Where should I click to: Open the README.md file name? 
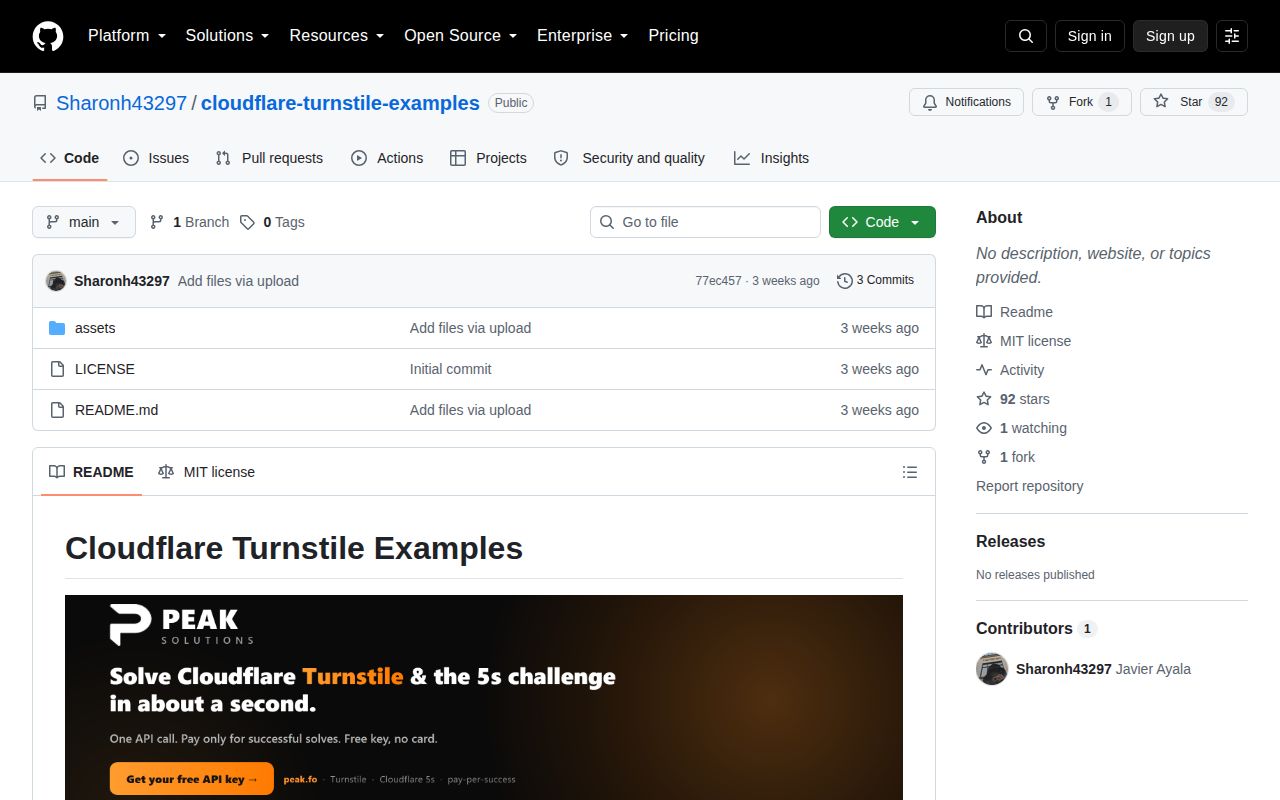116,410
